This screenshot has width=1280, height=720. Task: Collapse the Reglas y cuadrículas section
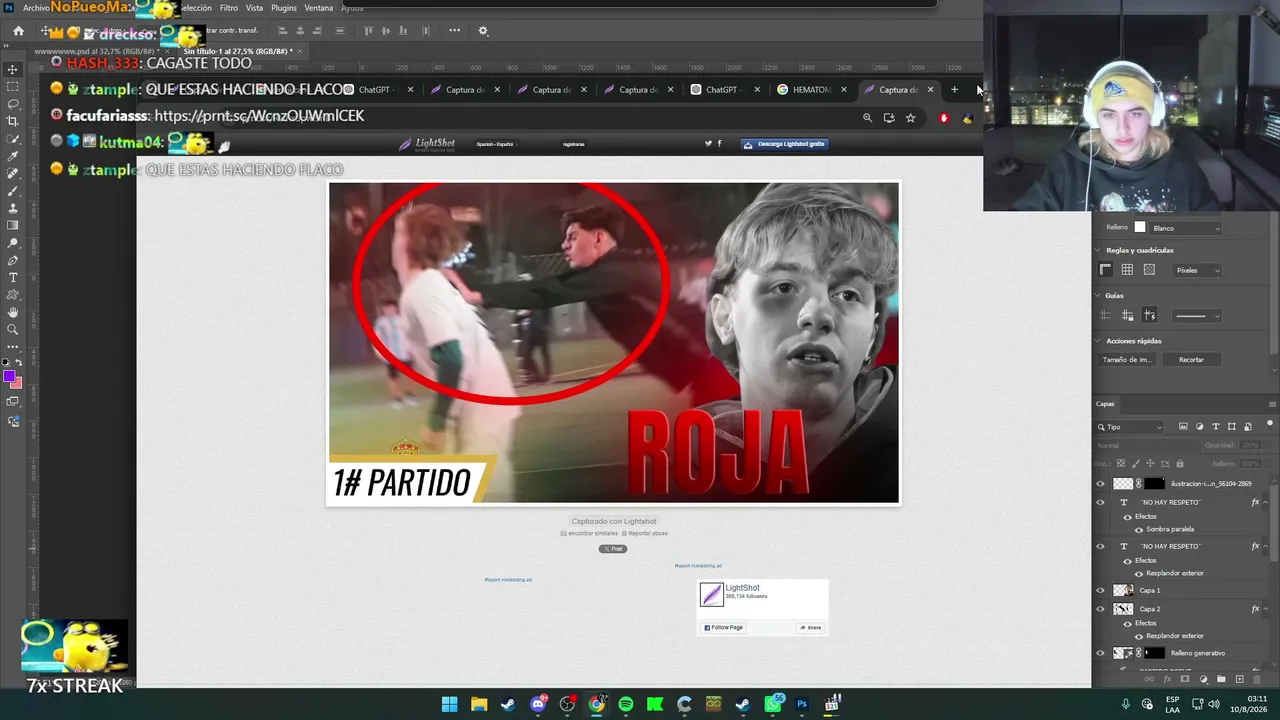click(1098, 250)
